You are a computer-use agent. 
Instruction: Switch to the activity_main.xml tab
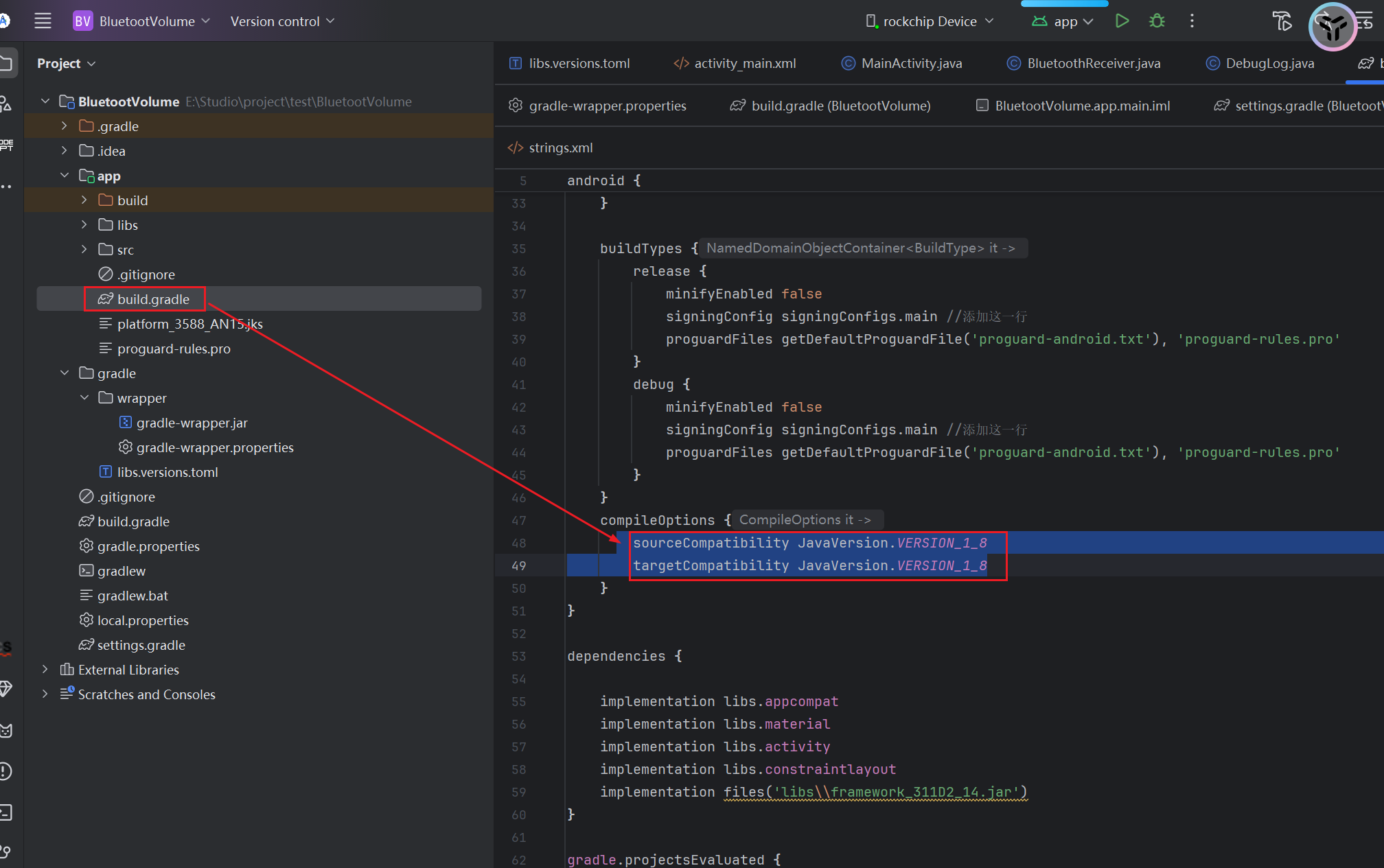click(x=735, y=63)
